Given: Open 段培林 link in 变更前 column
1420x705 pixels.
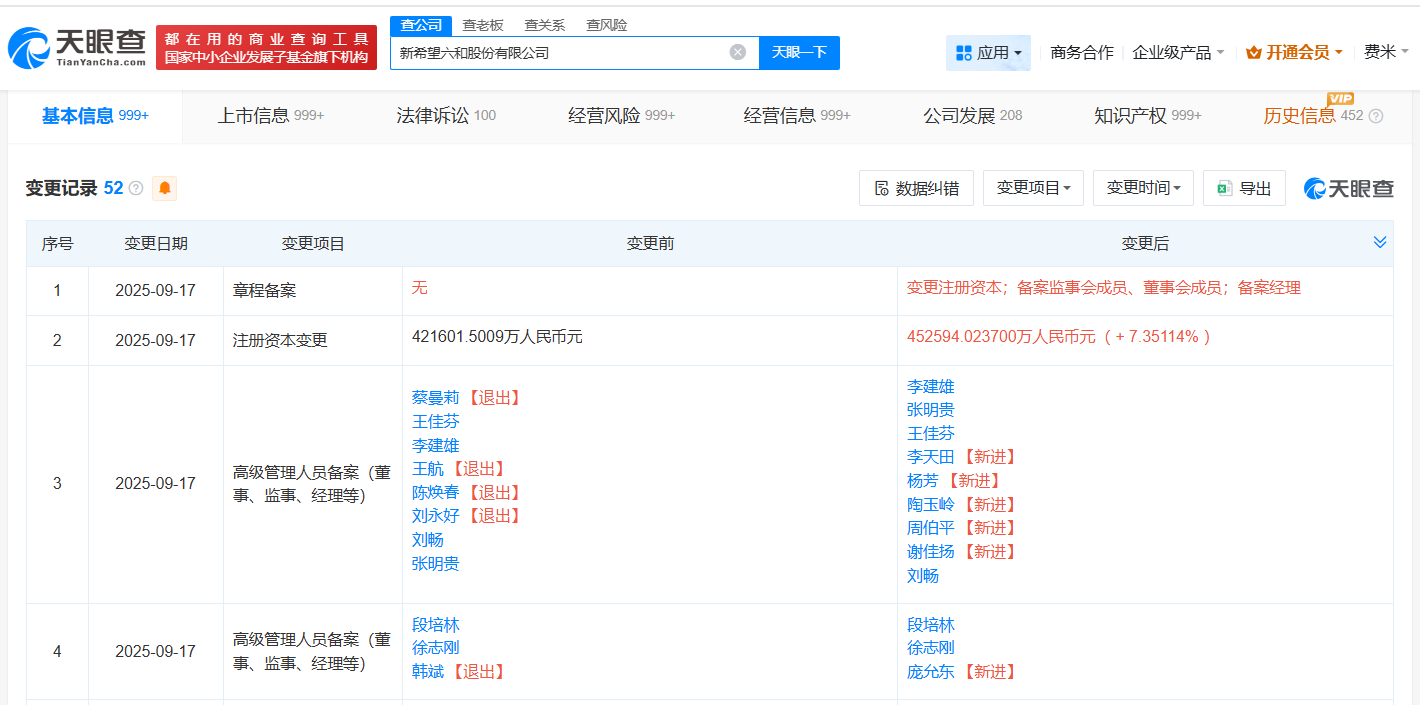Looking at the screenshot, I should (x=435, y=625).
